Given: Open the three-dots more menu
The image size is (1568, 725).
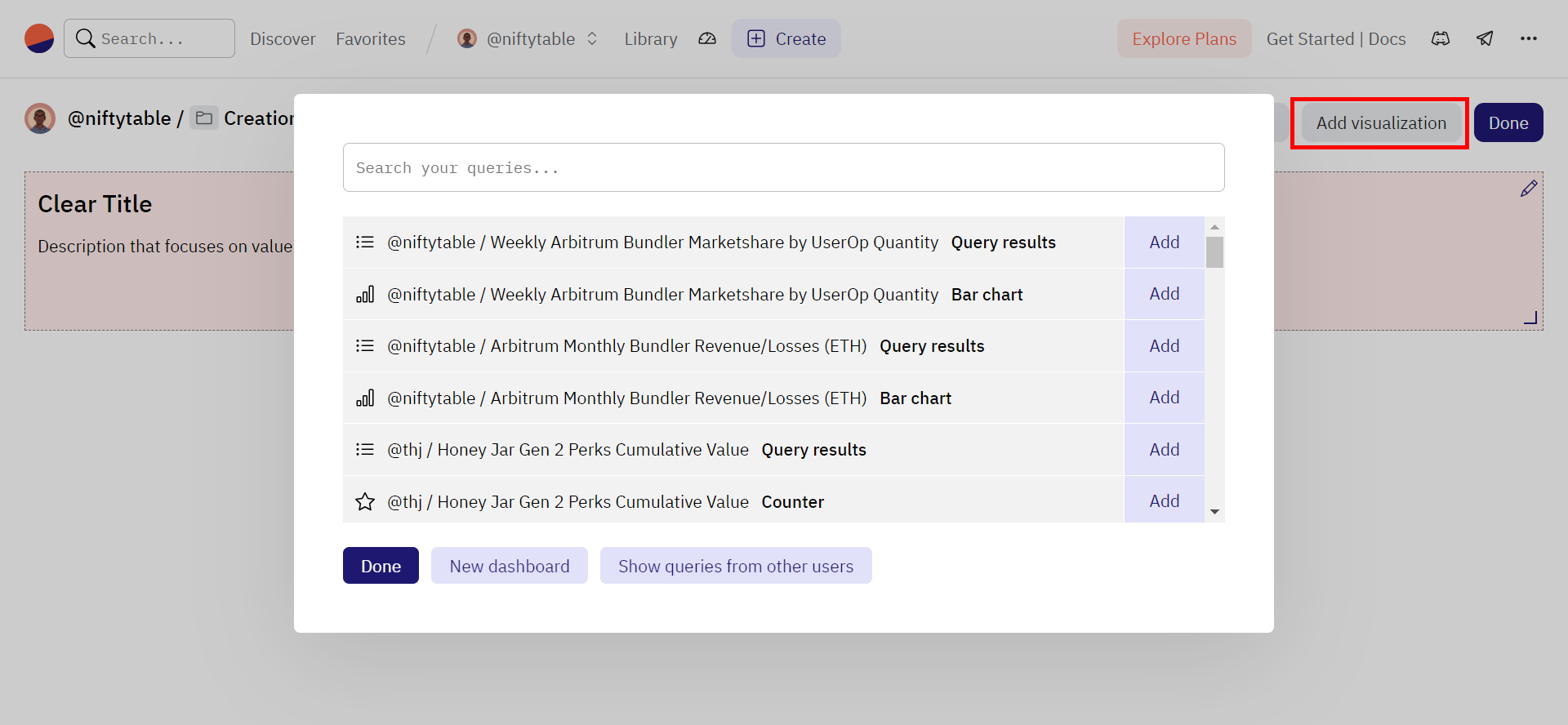Looking at the screenshot, I should tap(1529, 38).
